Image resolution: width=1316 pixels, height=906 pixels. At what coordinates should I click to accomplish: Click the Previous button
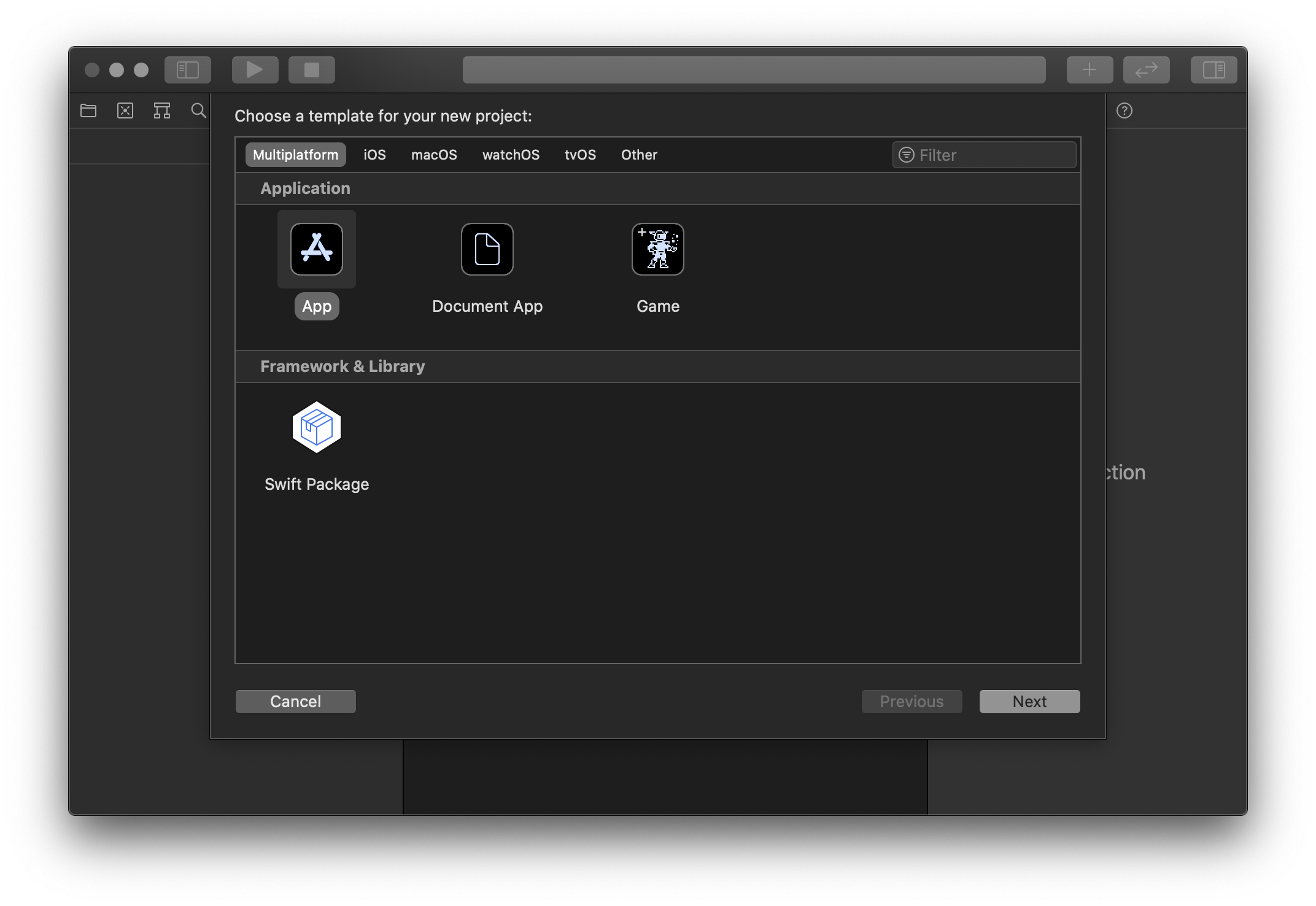[911, 701]
